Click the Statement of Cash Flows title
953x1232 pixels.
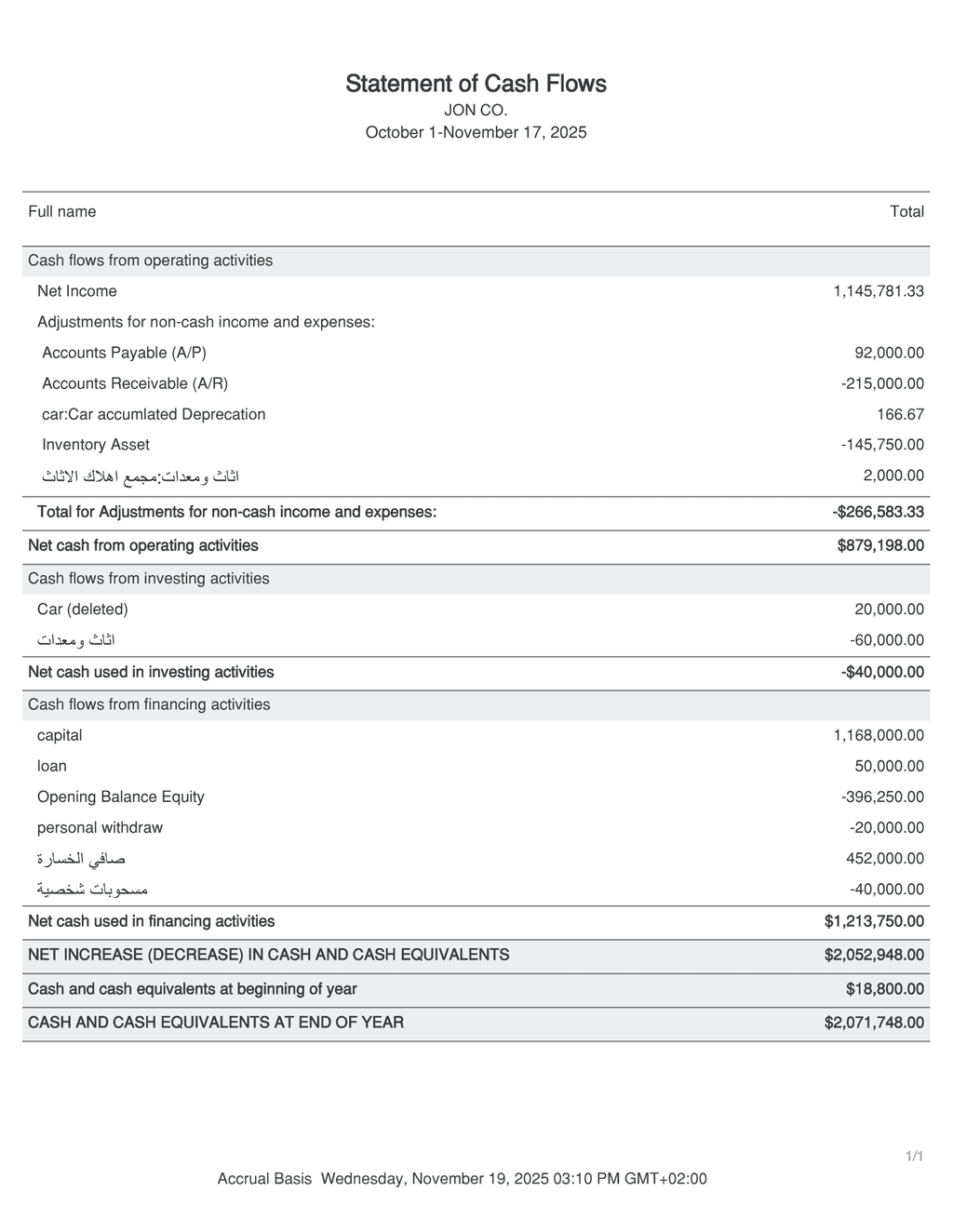click(x=476, y=84)
